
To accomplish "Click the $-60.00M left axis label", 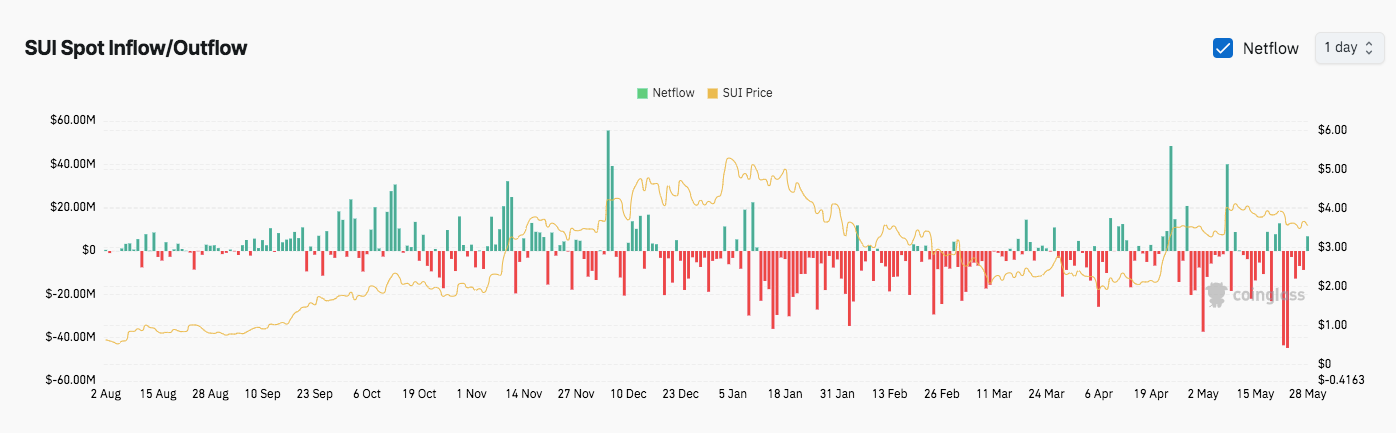I will tap(70, 380).
